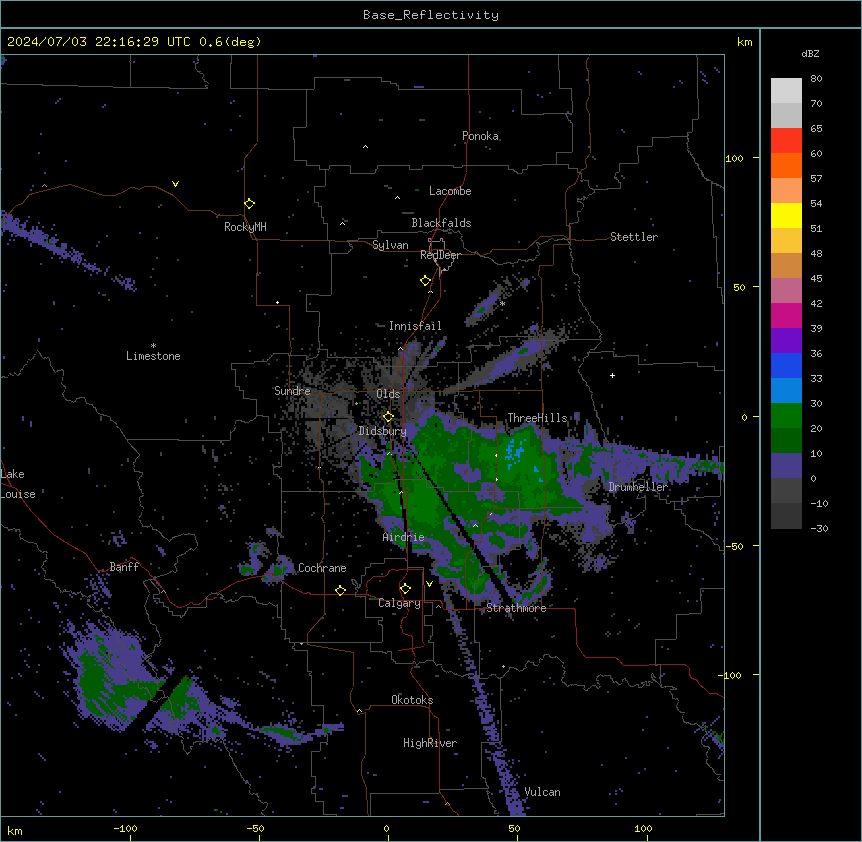This screenshot has width=862, height=842.
Task: Click the Calgary label
Action: [400, 603]
